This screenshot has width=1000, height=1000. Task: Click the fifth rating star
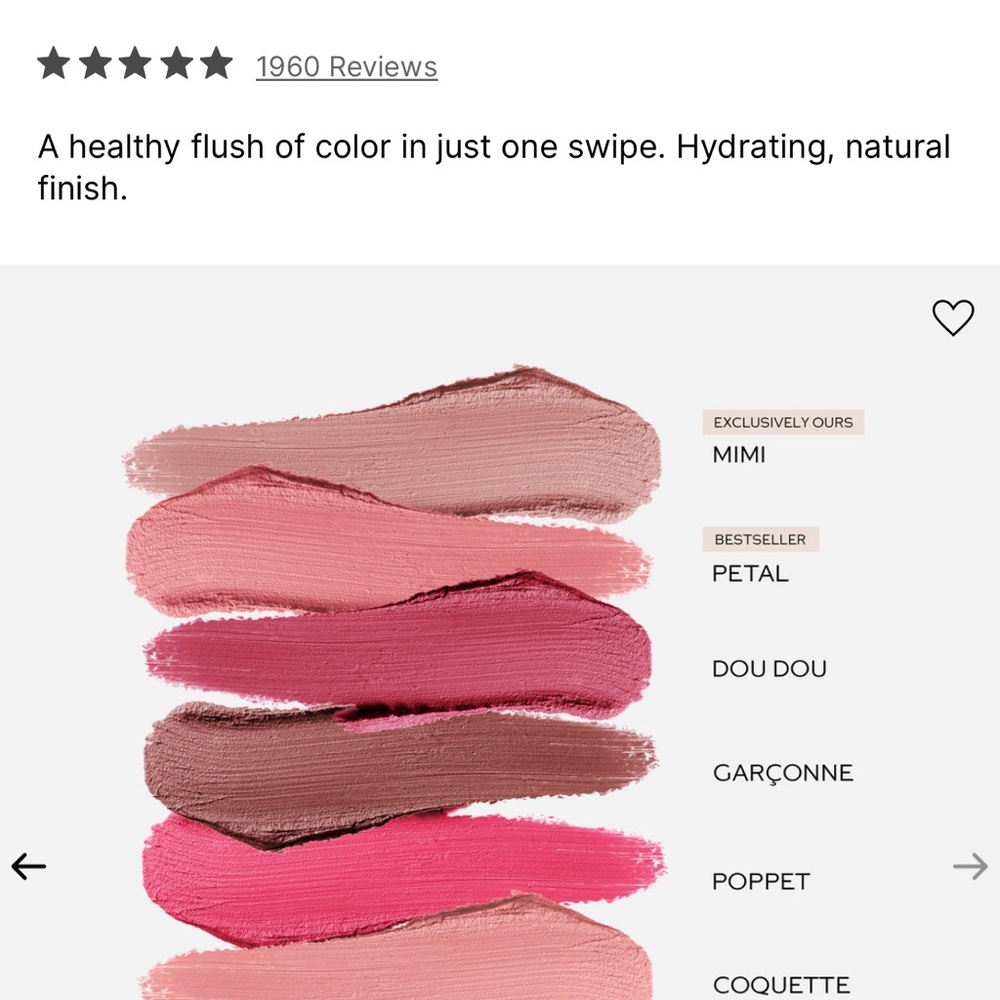coord(216,64)
